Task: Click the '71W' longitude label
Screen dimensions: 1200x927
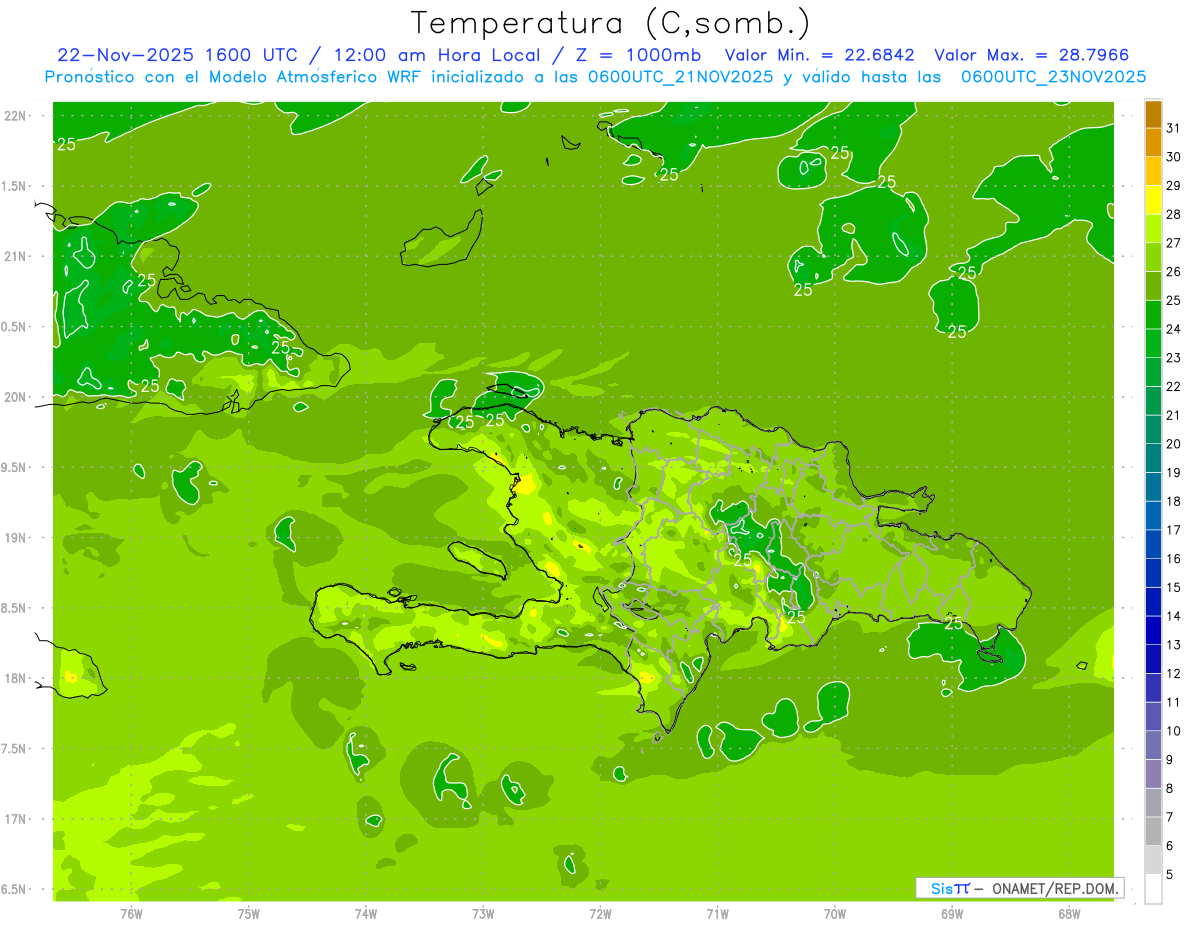Action: [x=717, y=914]
